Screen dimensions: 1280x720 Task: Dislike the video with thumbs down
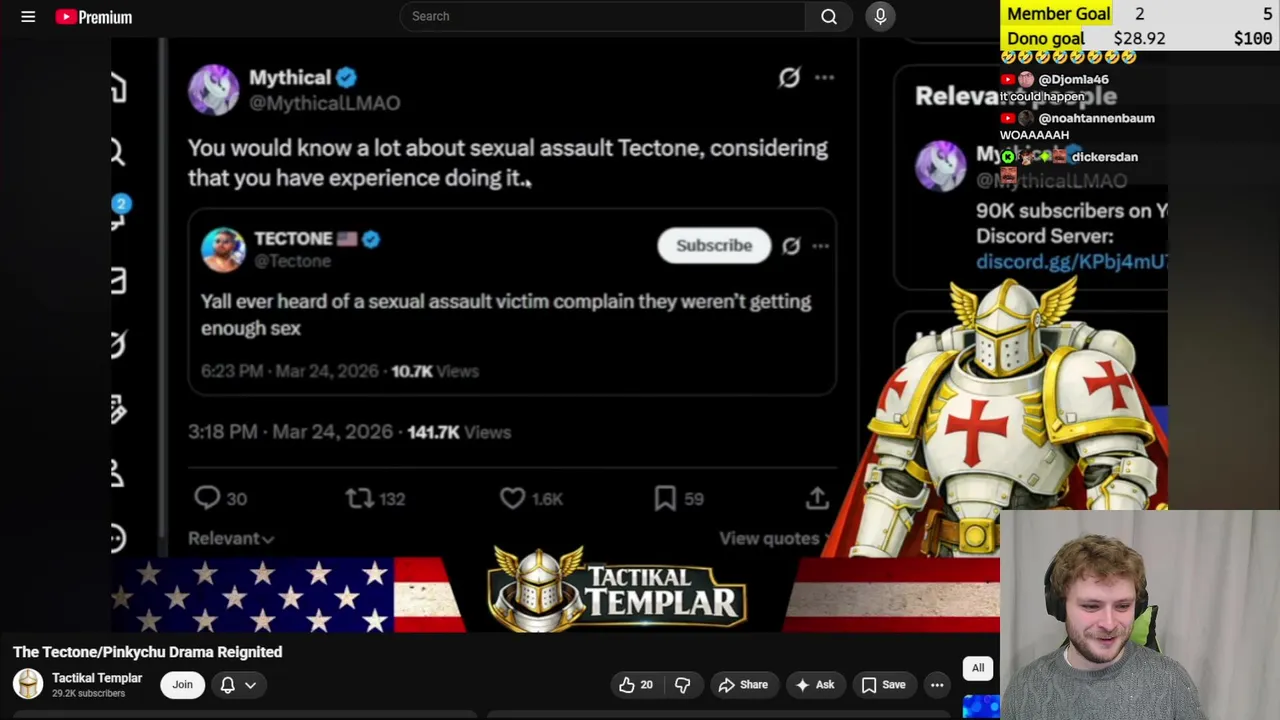[x=683, y=685]
